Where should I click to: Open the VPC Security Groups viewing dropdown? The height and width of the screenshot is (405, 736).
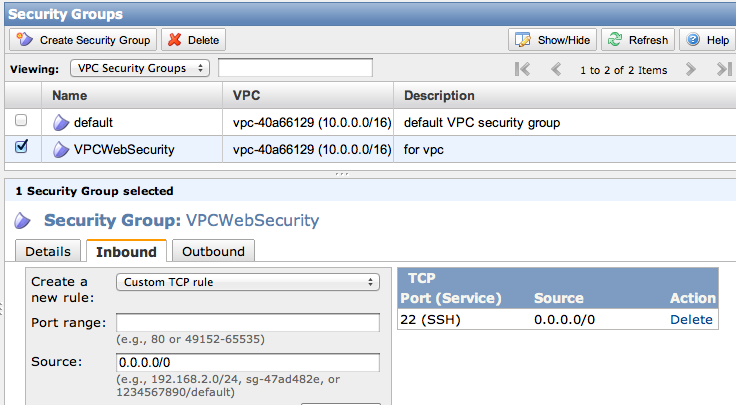[140, 68]
